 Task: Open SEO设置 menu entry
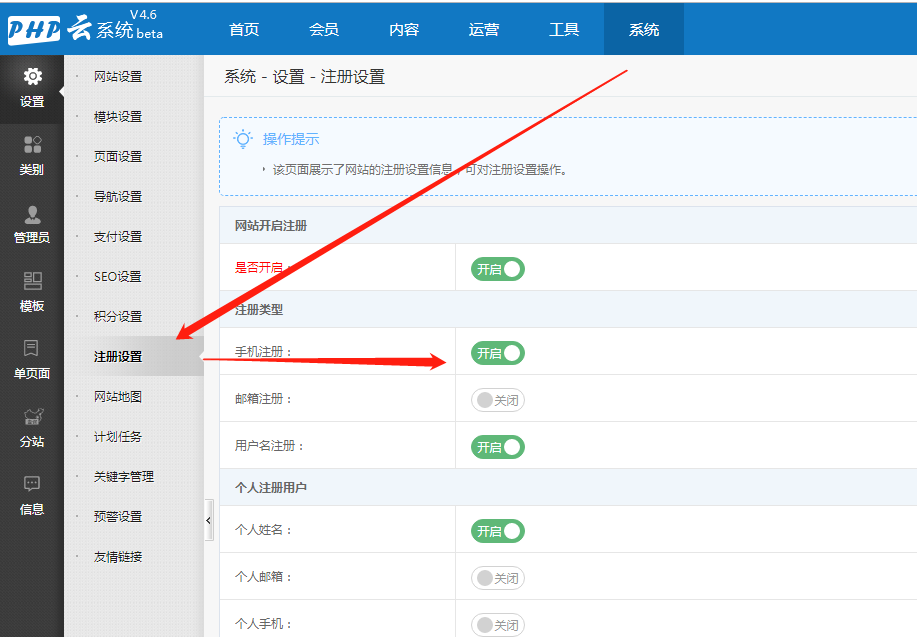pos(118,277)
